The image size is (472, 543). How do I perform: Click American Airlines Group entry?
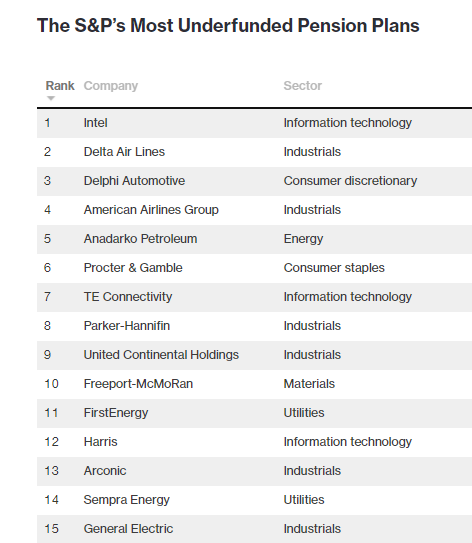click(151, 210)
